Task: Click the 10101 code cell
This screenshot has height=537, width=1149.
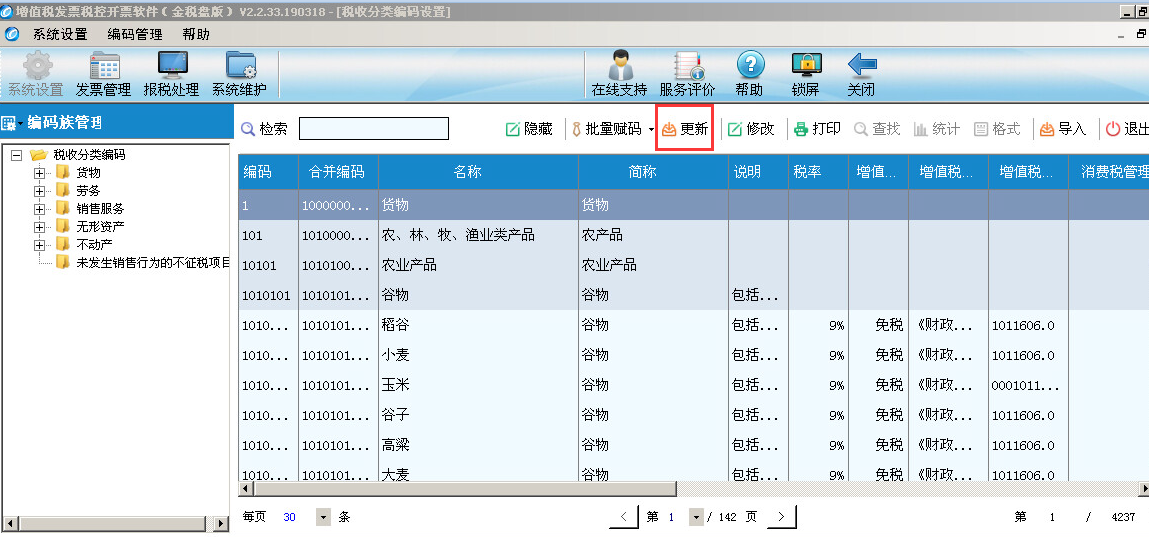Action: [268, 265]
